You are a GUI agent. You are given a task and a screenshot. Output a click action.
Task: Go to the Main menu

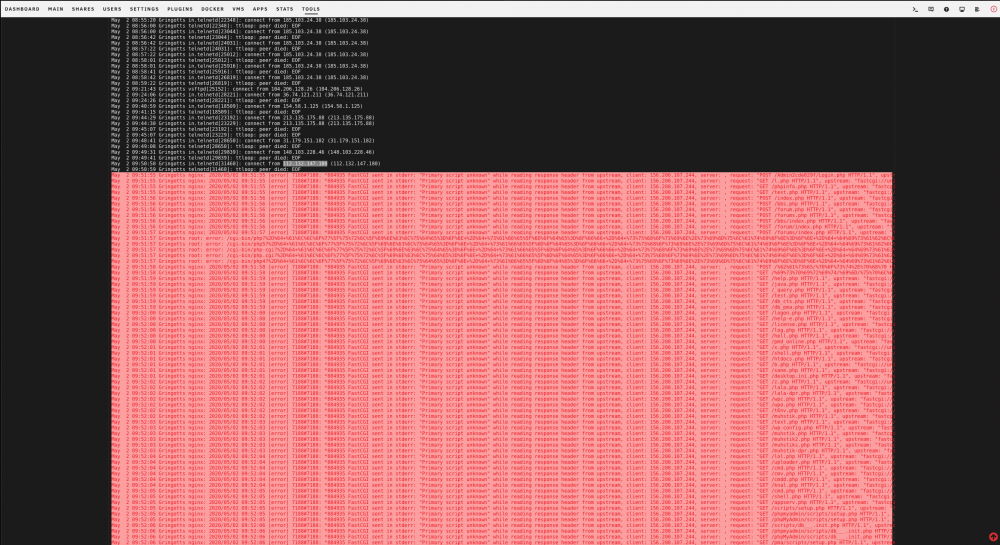[x=55, y=9]
